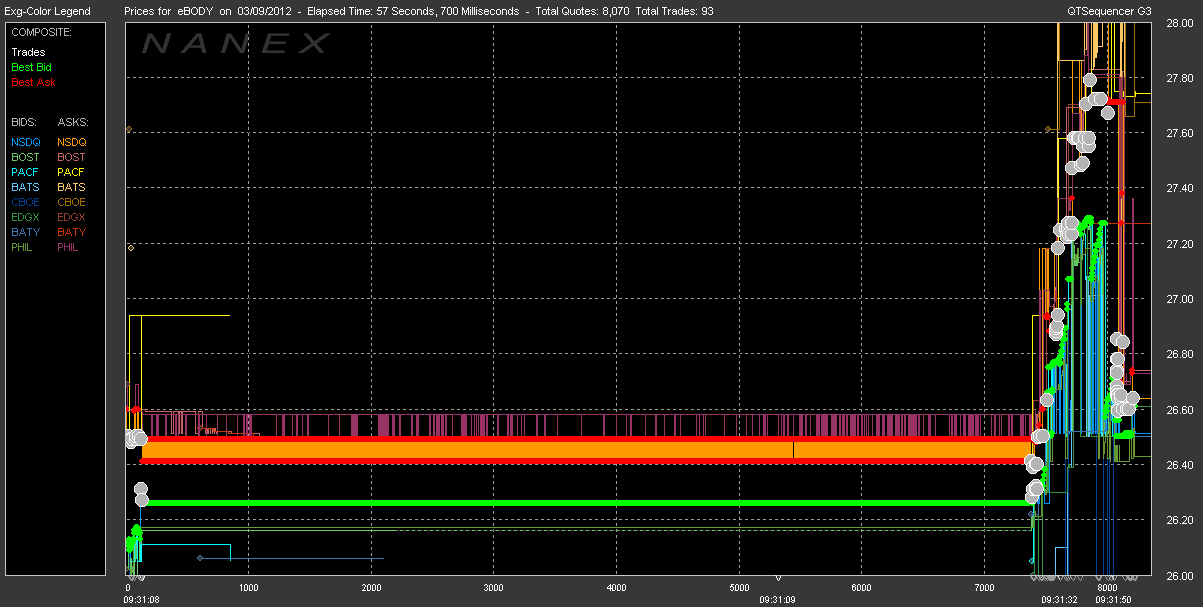Viewport: 1203px width, 607px height.
Task: Click BOST under the BIDS column
Action: coord(26,157)
